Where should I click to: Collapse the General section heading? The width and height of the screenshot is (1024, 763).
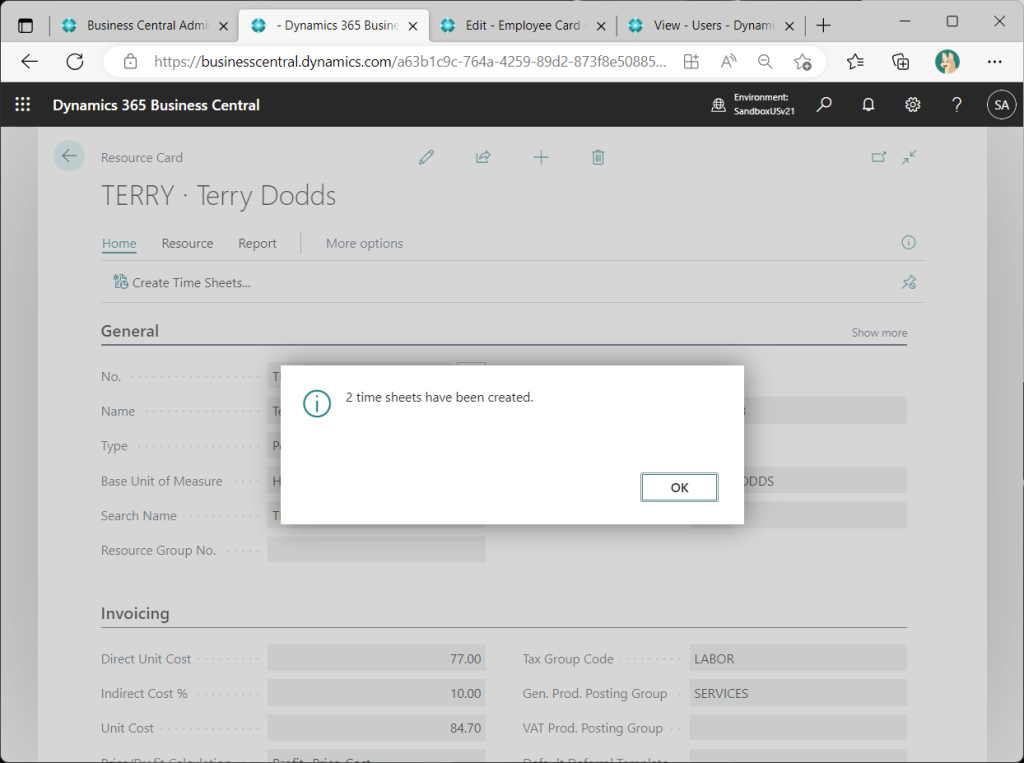(130, 331)
